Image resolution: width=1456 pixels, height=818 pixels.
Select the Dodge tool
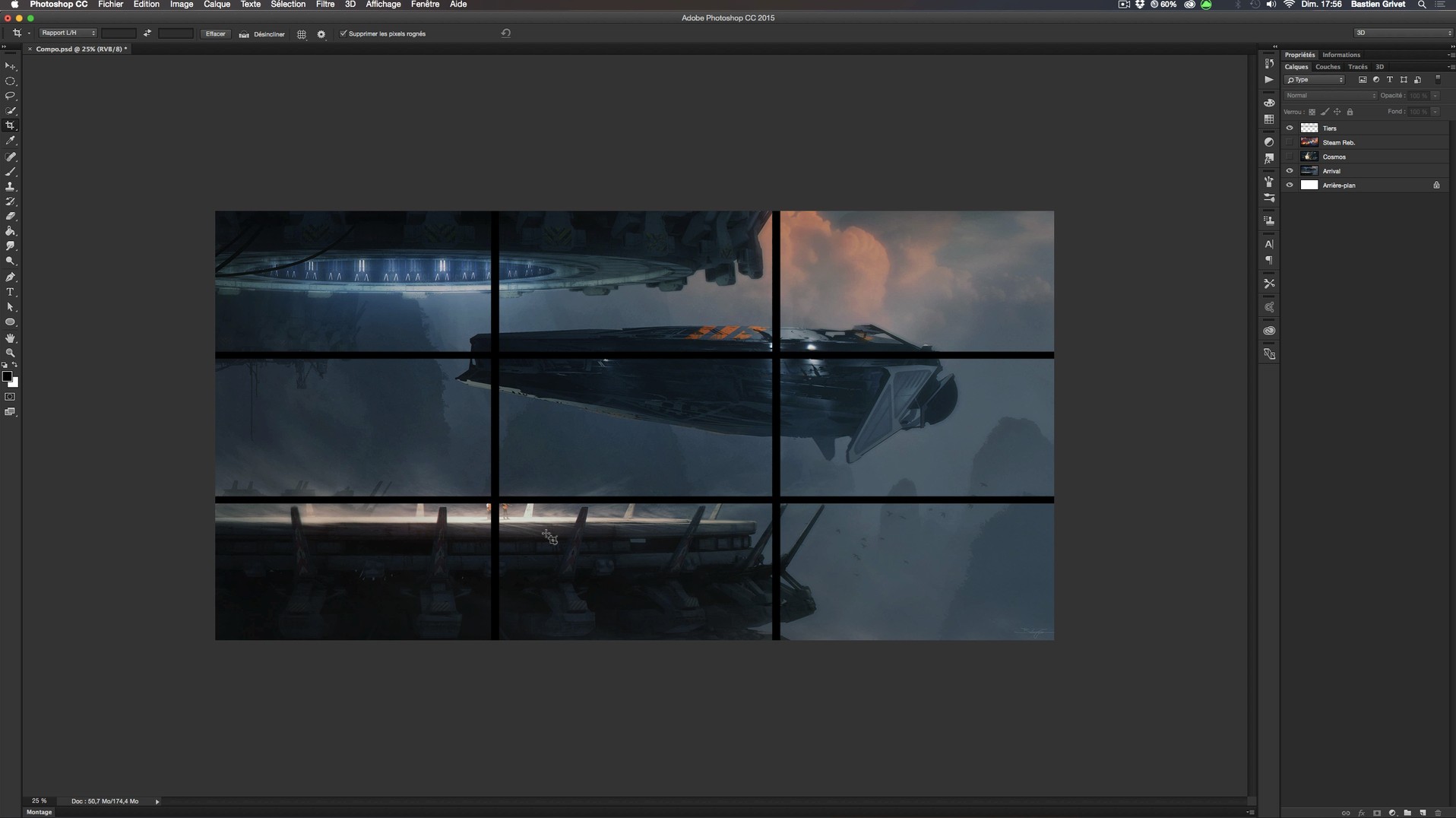click(x=11, y=261)
